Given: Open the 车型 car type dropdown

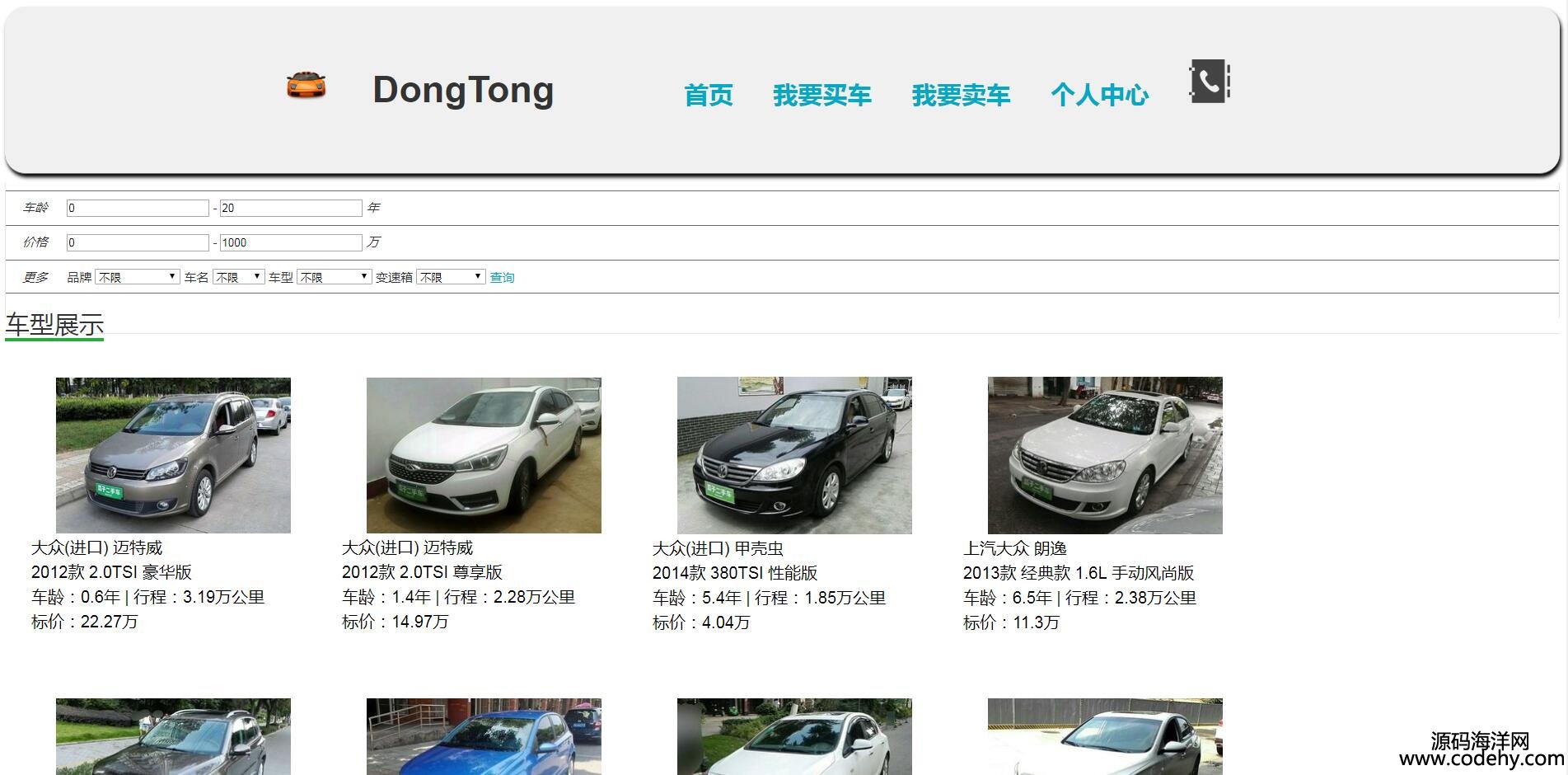Looking at the screenshot, I should [334, 277].
